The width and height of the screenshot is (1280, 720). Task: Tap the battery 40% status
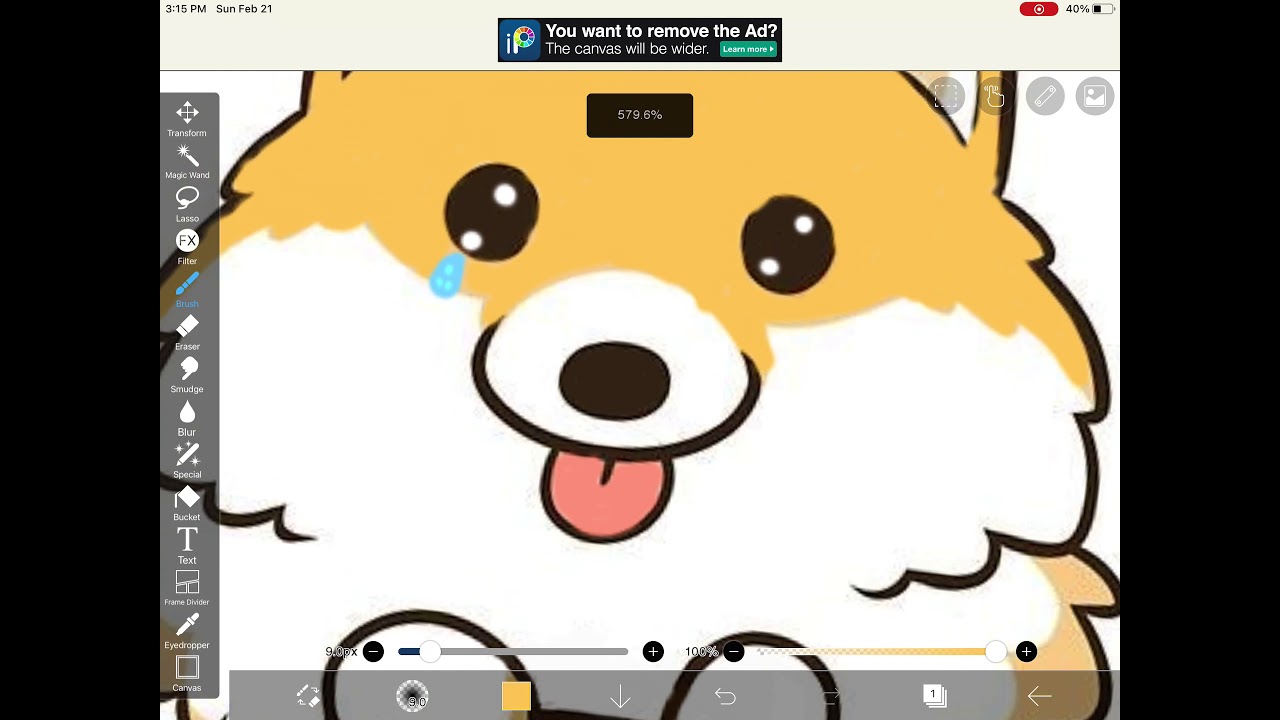tap(1090, 9)
